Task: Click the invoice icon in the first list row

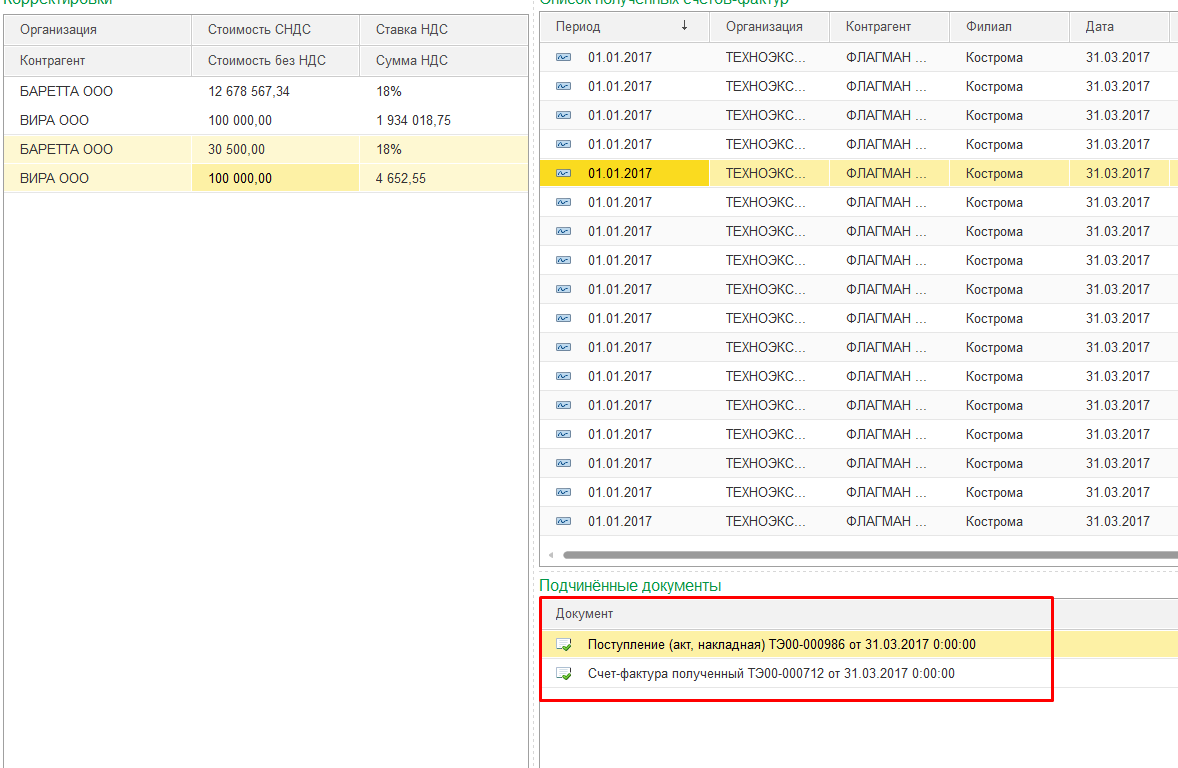Action: click(x=563, y=57)
